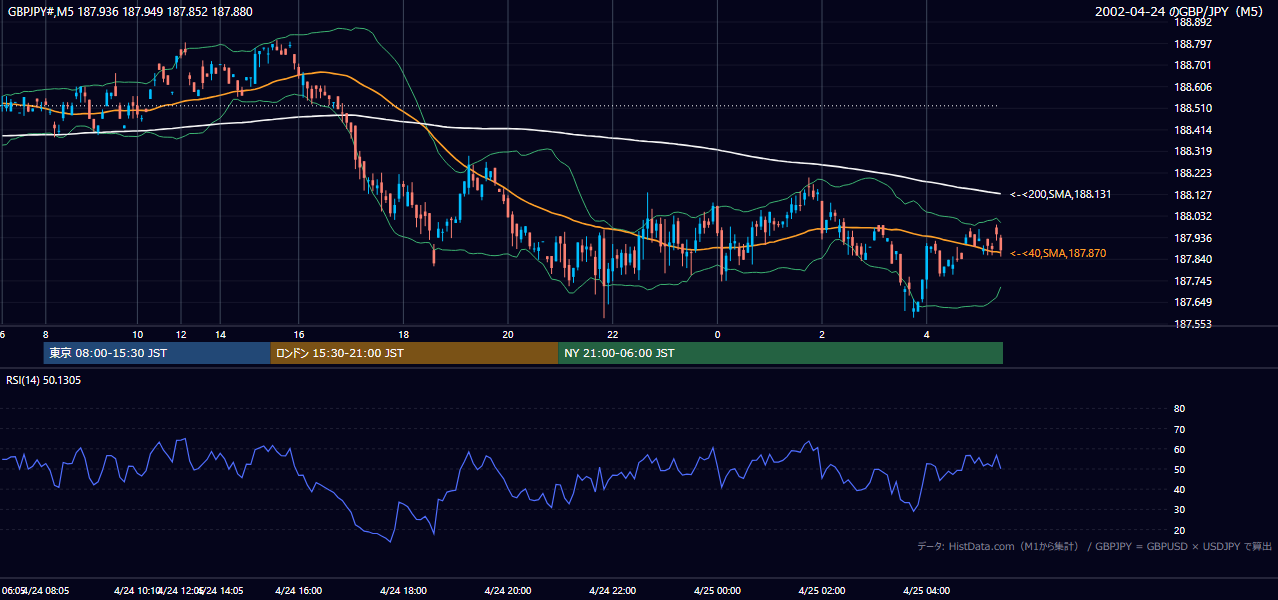
Task: Click price level 188.414 on the axis
Action: 1192,130
